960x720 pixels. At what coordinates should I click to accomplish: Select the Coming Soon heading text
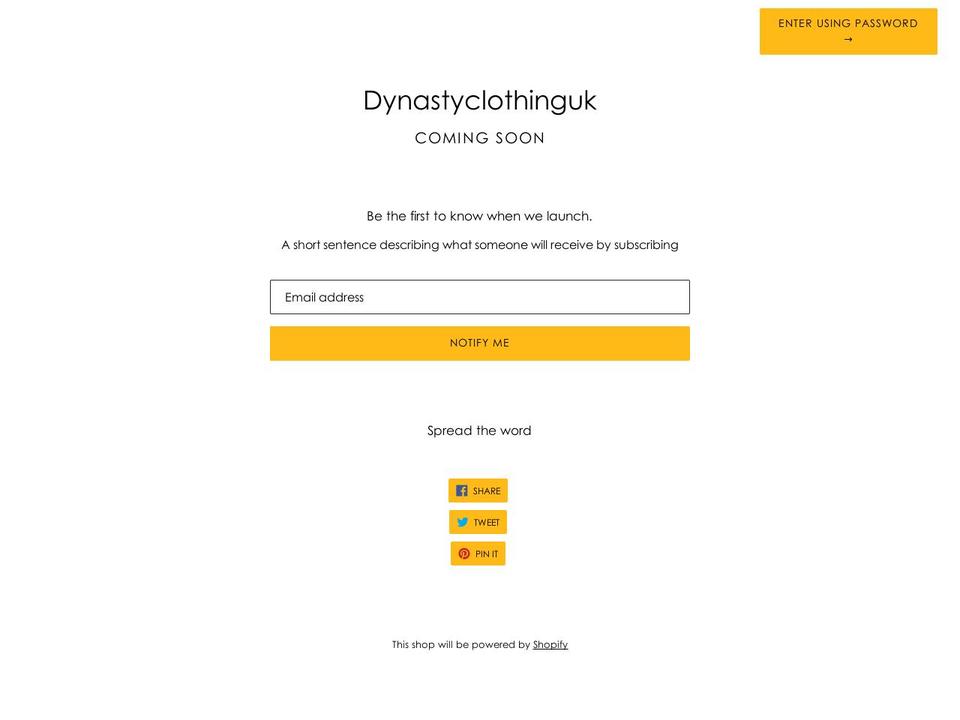tap(479, 138)
